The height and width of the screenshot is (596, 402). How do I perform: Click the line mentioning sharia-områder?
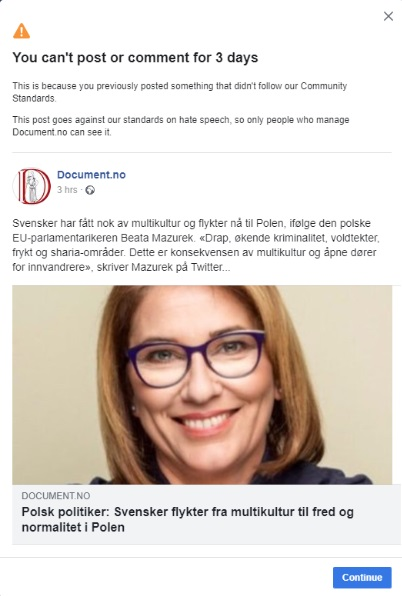[x=194, y=253]
